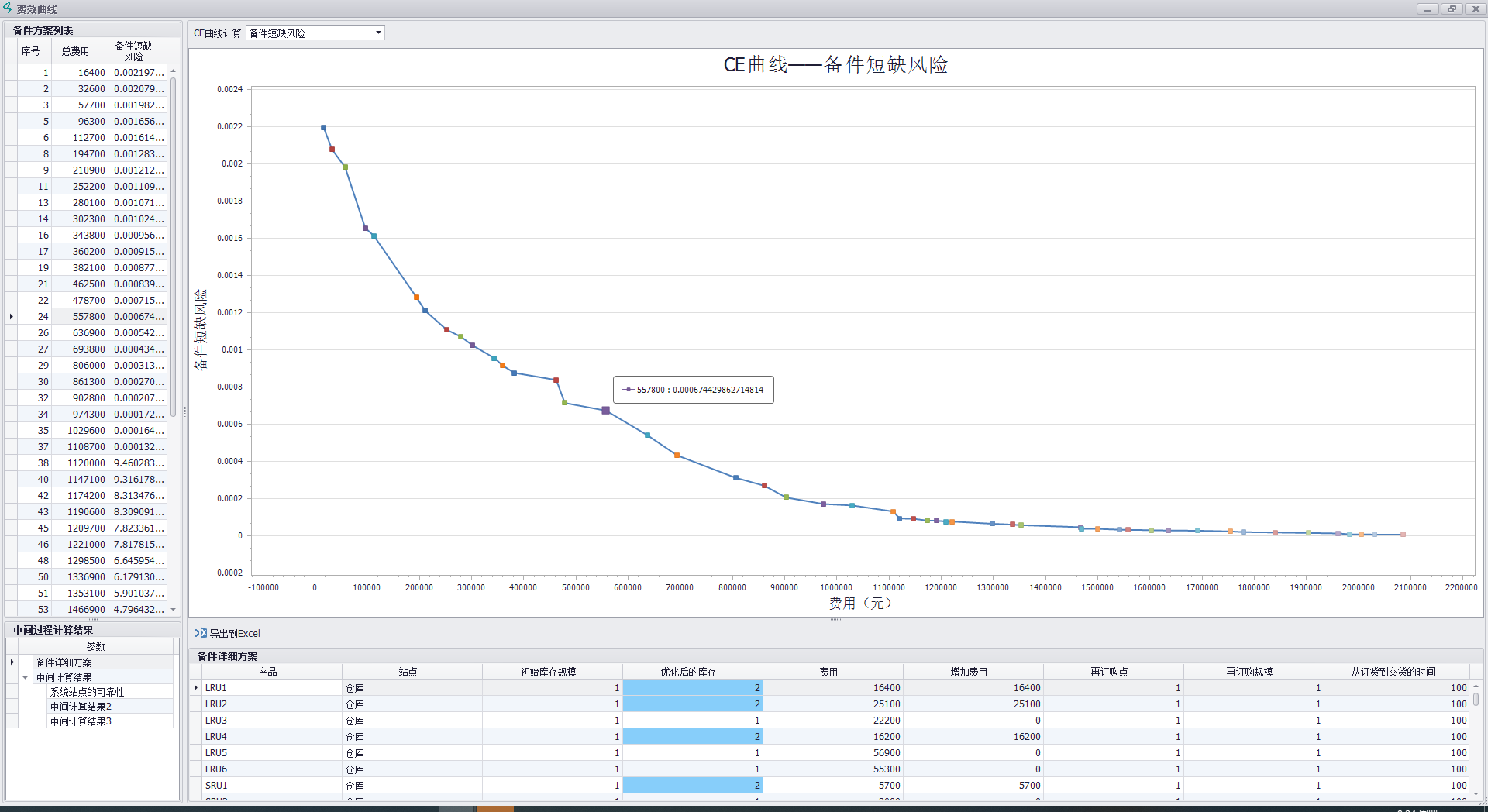Select the 系统站点的可靠性 tree item
1488x812 pixels.
(87, 692)
